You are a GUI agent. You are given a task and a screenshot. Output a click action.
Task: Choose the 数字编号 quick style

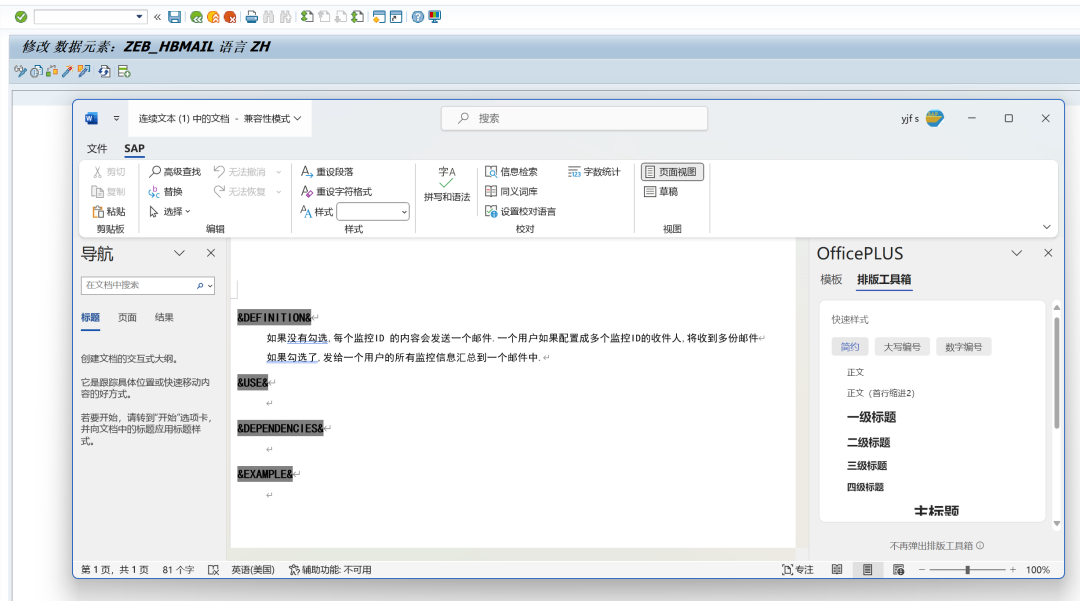pos(964,347)
